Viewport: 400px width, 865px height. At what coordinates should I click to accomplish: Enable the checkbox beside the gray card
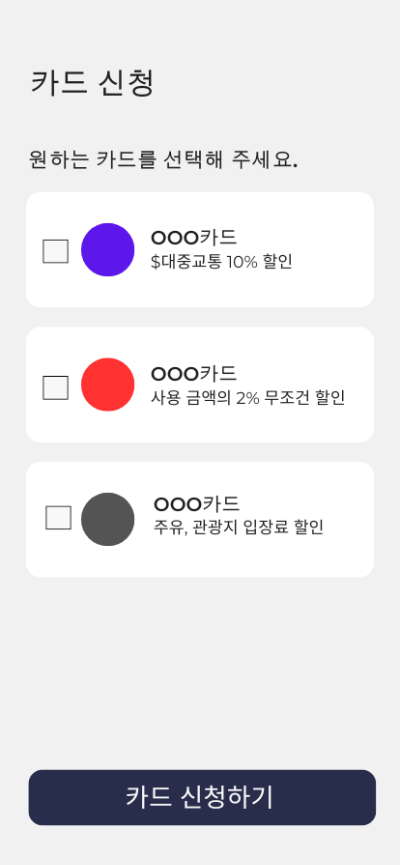58,517
